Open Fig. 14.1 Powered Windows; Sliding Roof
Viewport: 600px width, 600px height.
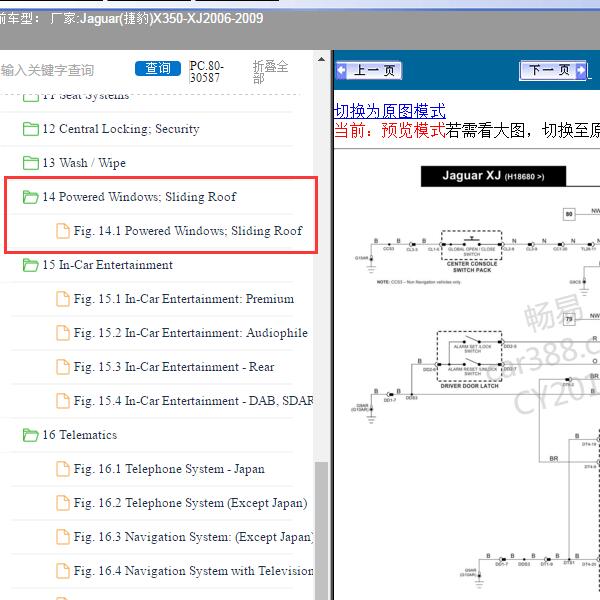coord(188,231)
